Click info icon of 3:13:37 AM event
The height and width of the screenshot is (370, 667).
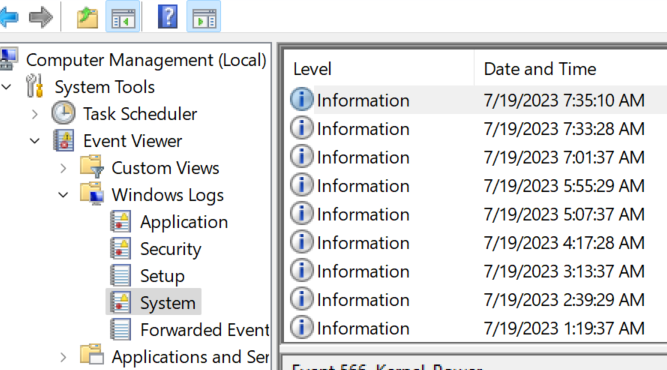[302, 270]
